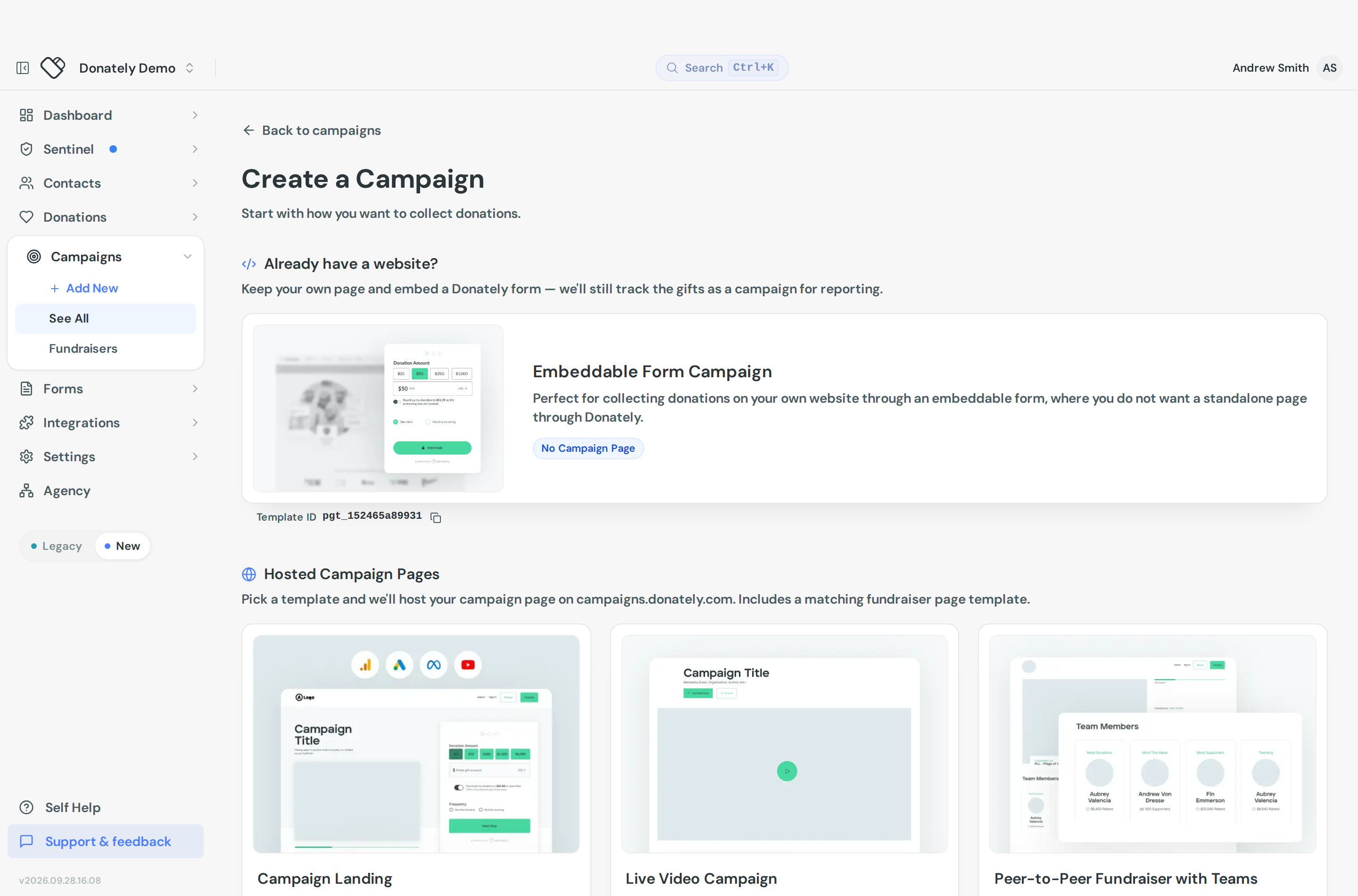The width and height of the screenshot is (1358, 896).
Task: Open the Contacts menu label
Action: click(72, 183)
